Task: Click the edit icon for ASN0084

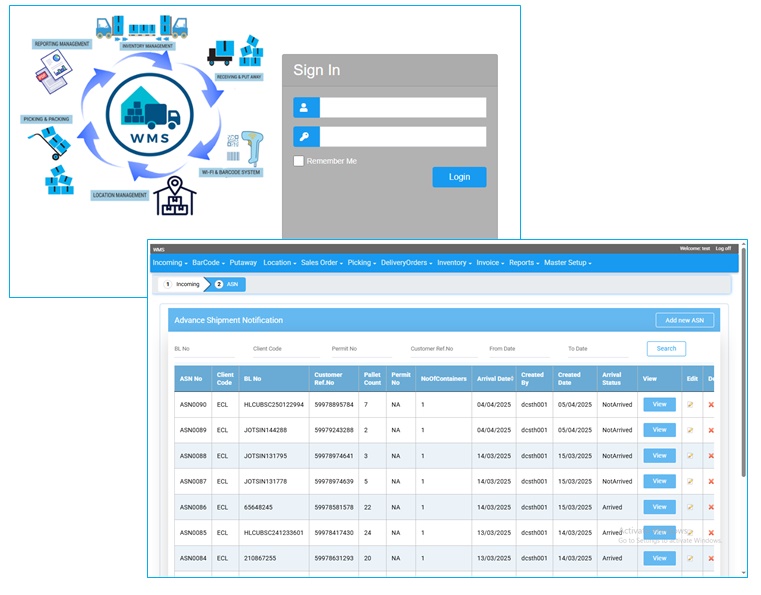Action: pyautogui.click(x=690, y=558)
